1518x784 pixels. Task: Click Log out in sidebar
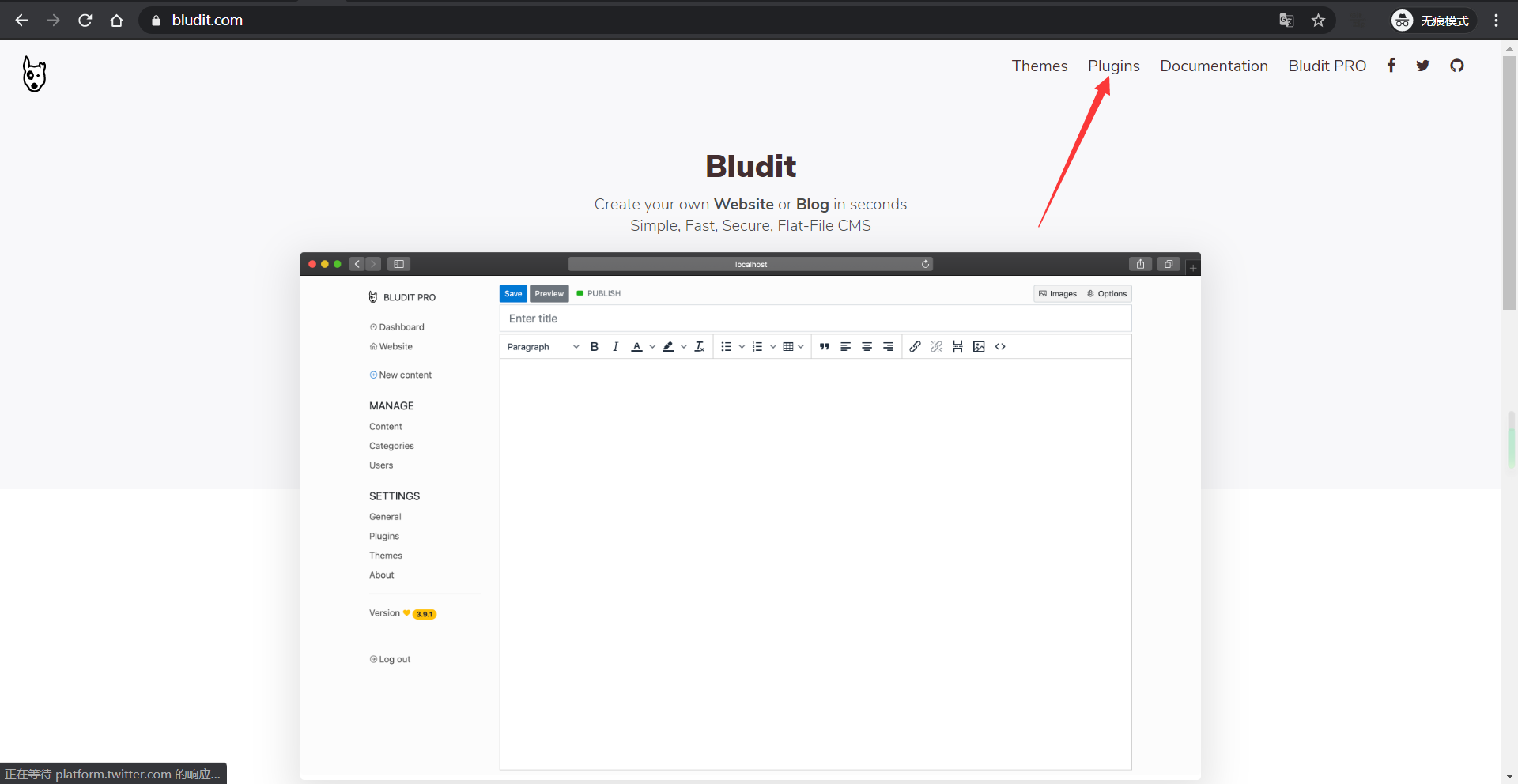[390, 660]
